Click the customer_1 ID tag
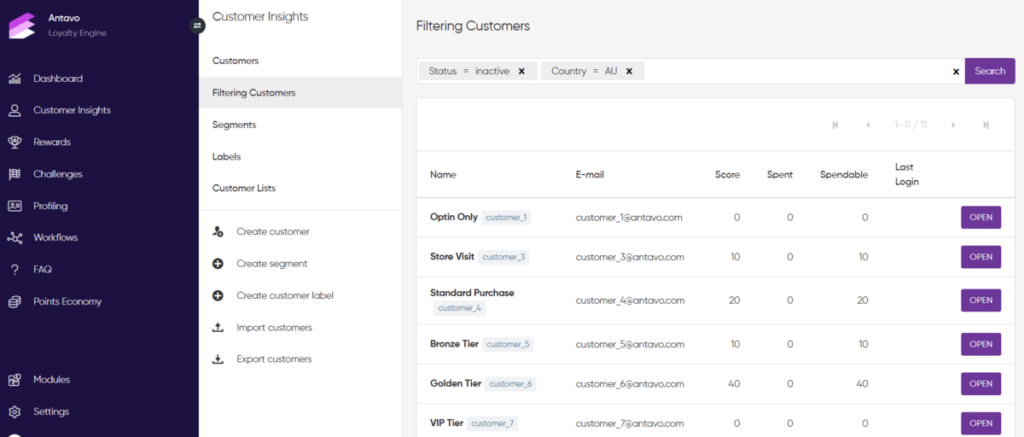 (506, 218)
